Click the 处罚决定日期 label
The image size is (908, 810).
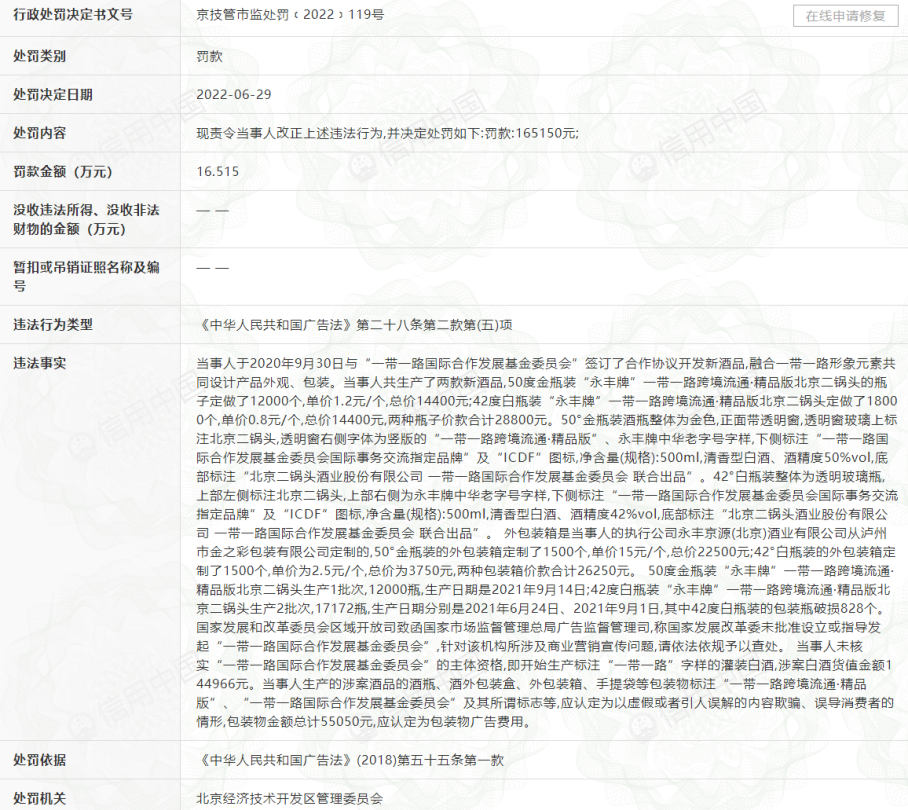tap(53, 94)
